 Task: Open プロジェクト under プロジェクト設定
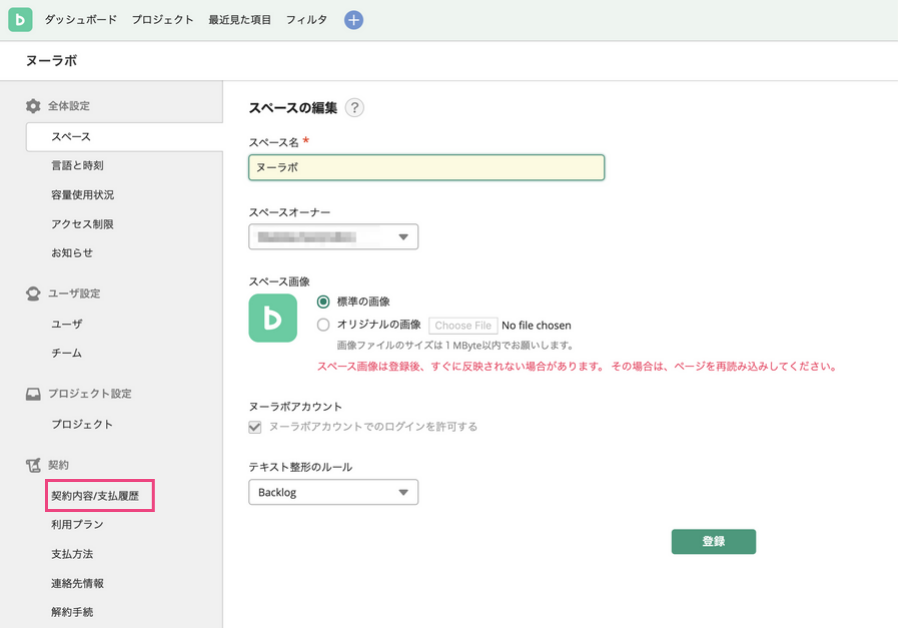click(x=82, y=424)
